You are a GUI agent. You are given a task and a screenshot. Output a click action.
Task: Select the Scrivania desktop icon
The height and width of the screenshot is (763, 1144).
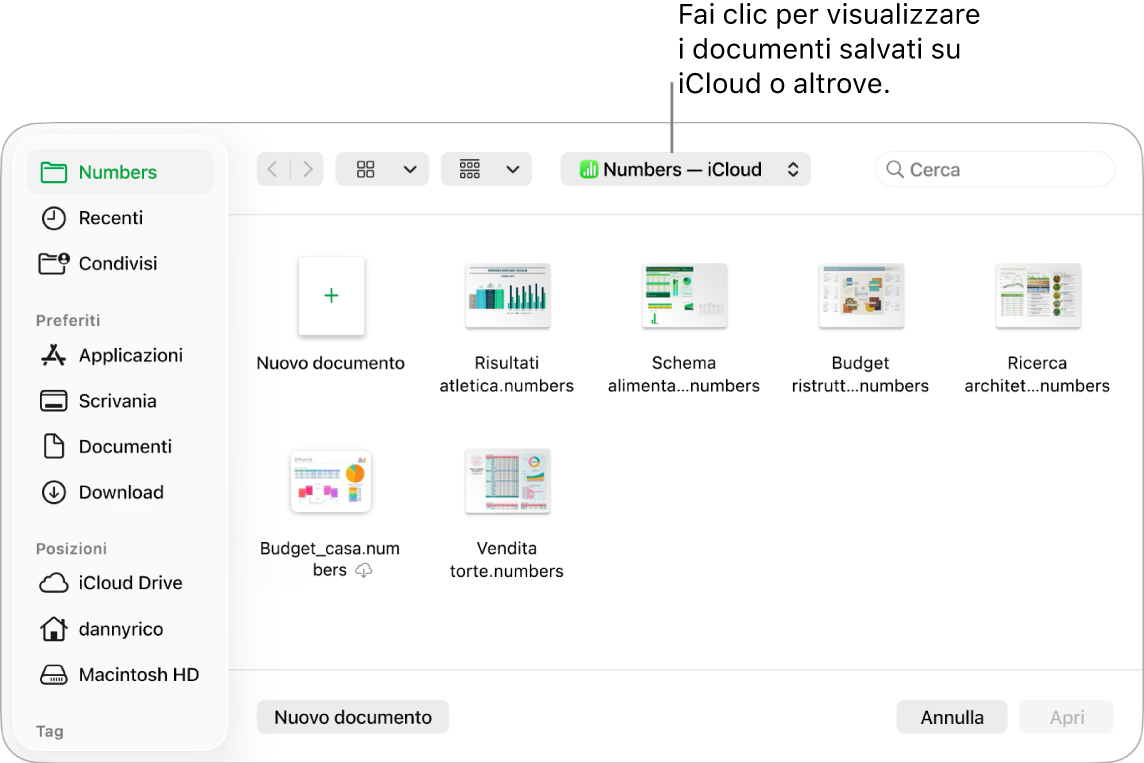pyautogui.click(x=53, y=401)
